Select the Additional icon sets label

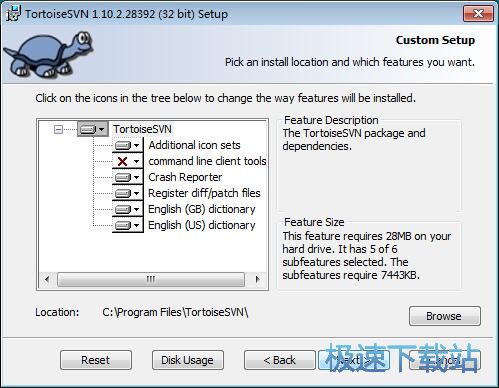point(194,145)
